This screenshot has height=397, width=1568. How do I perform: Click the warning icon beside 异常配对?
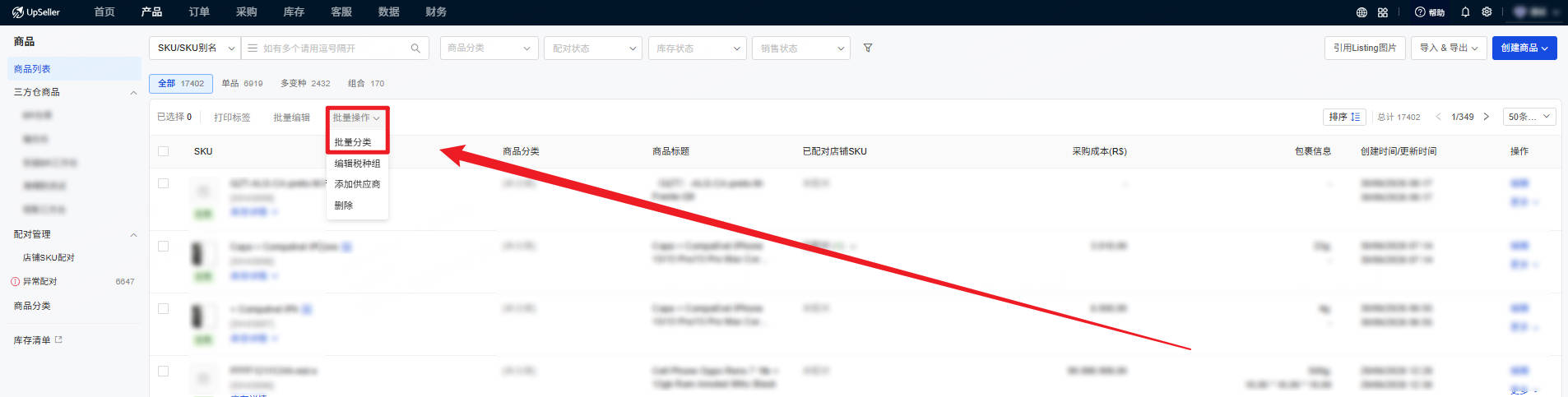[15, 281]
